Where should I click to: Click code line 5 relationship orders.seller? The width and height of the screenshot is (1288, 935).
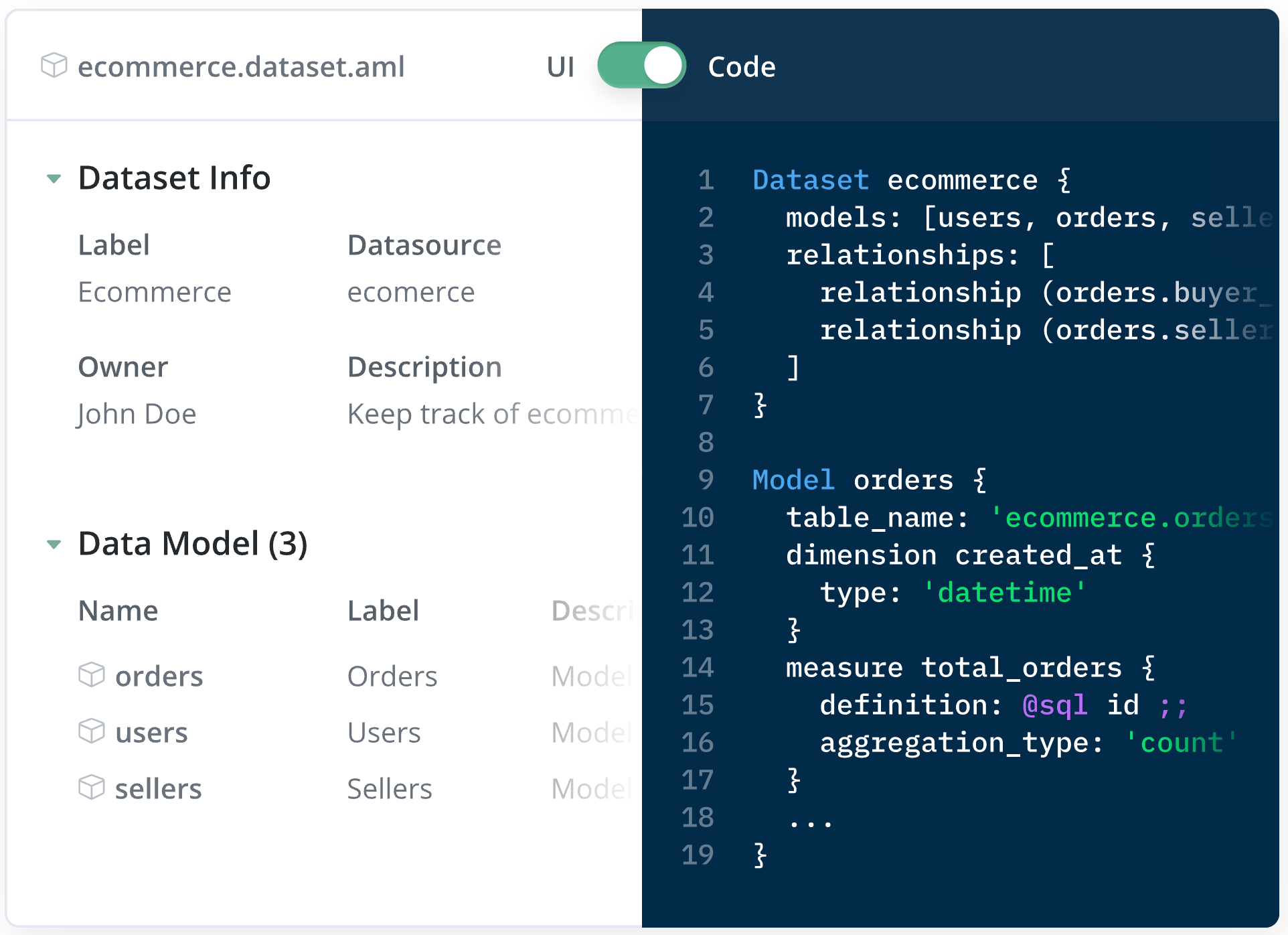(1047, 330)
